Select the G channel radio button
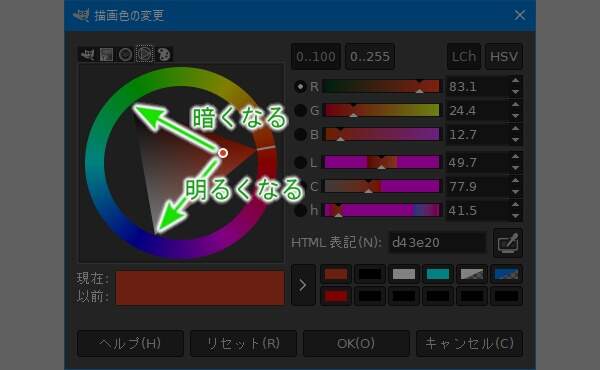This screenshot has width=600, height=370. (x=300, y=111)
